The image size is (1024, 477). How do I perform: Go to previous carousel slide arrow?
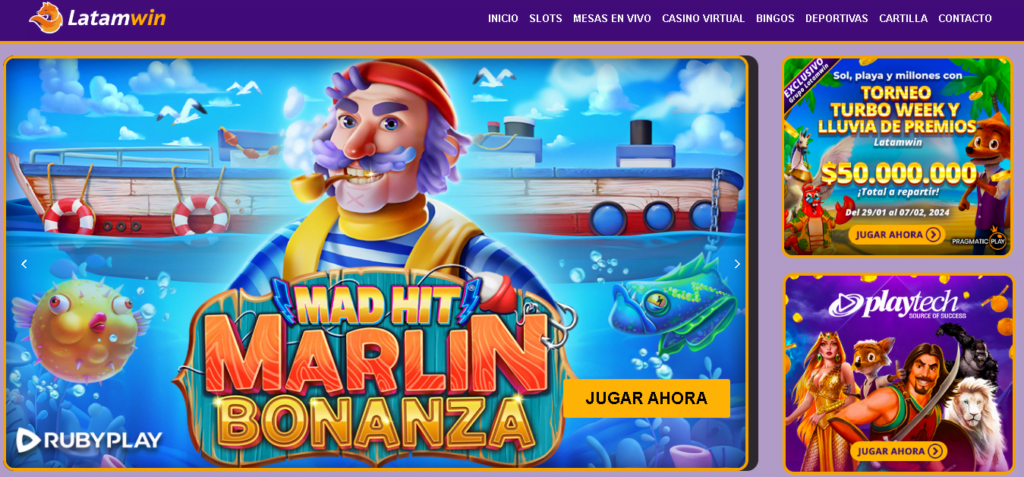click(x=24, y=264)
